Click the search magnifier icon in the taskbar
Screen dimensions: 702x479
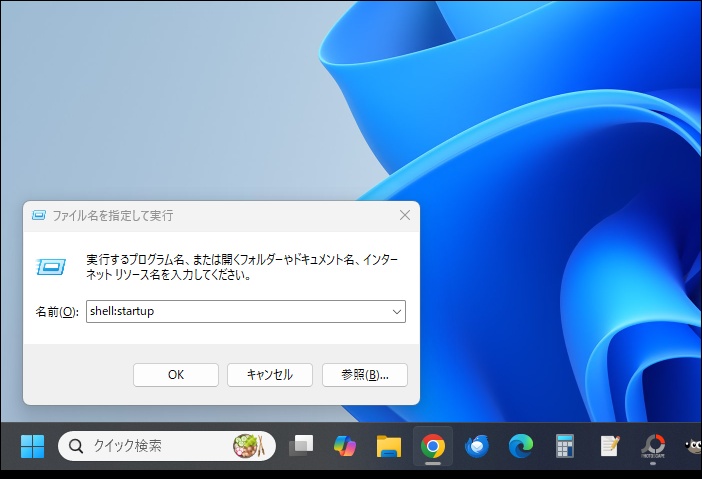pyautogui.click(x=76, y=446)
